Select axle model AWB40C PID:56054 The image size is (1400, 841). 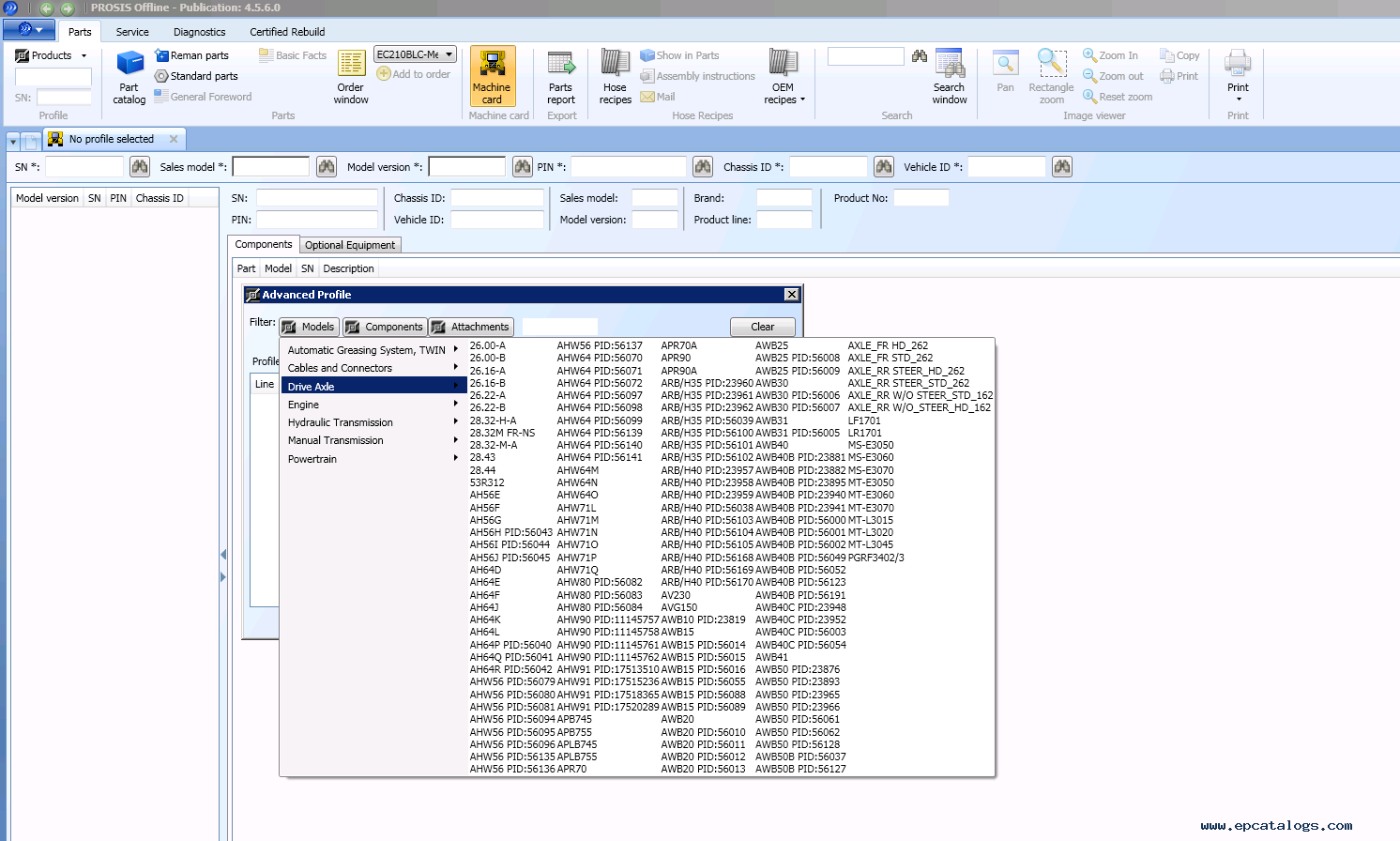pyautogui.click(x=800, y=645)
